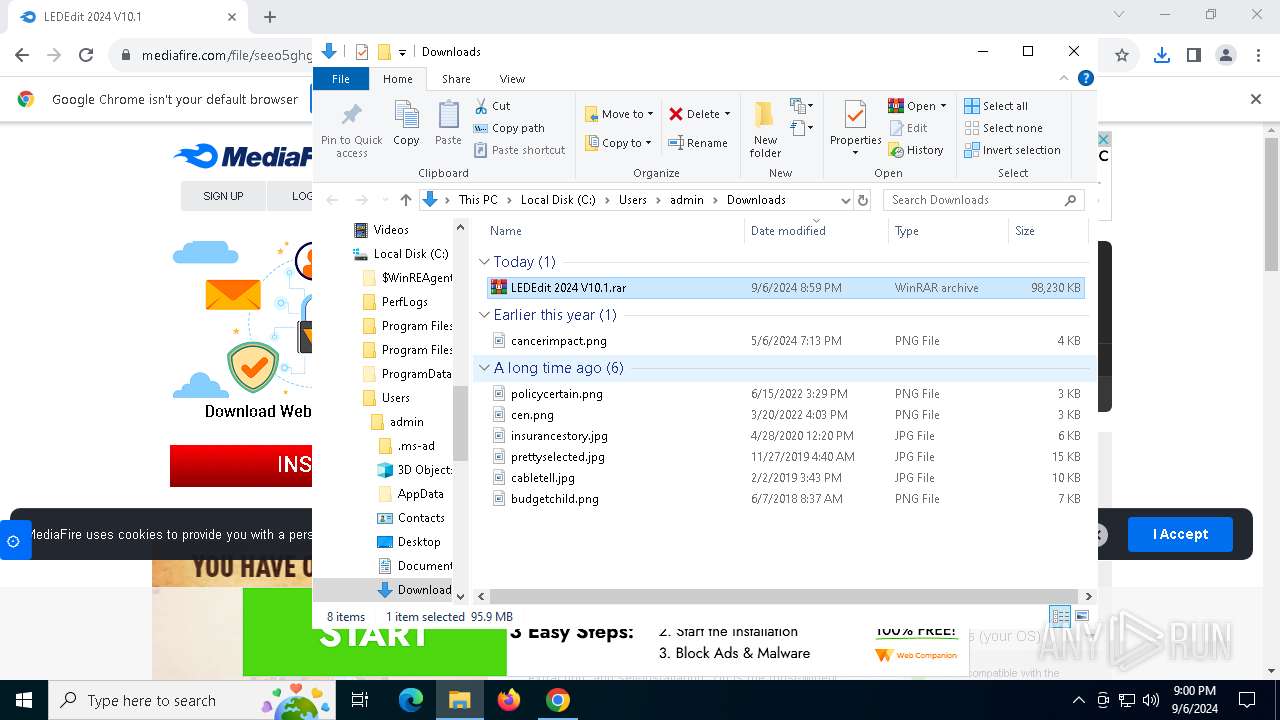Click the Size column header

coord(1047,231)
